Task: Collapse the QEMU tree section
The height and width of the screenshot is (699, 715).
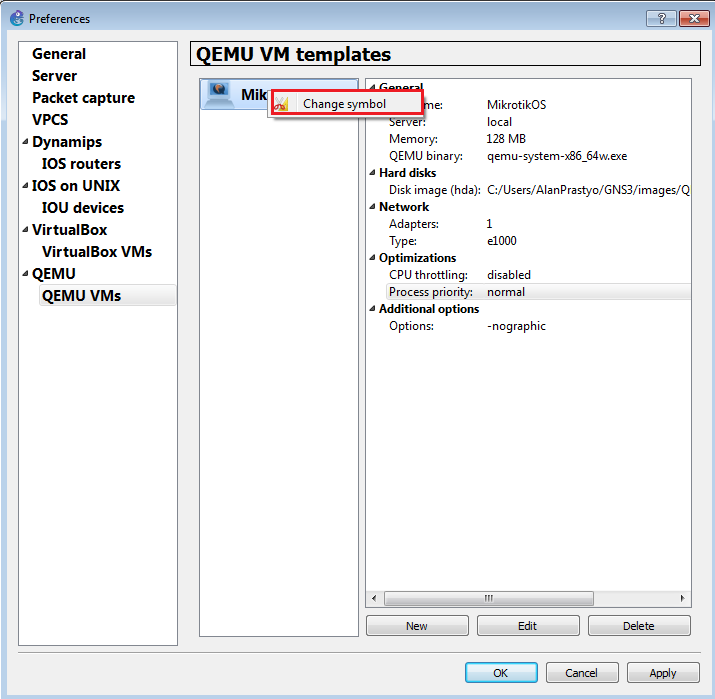Action: (x=26, y=274)
